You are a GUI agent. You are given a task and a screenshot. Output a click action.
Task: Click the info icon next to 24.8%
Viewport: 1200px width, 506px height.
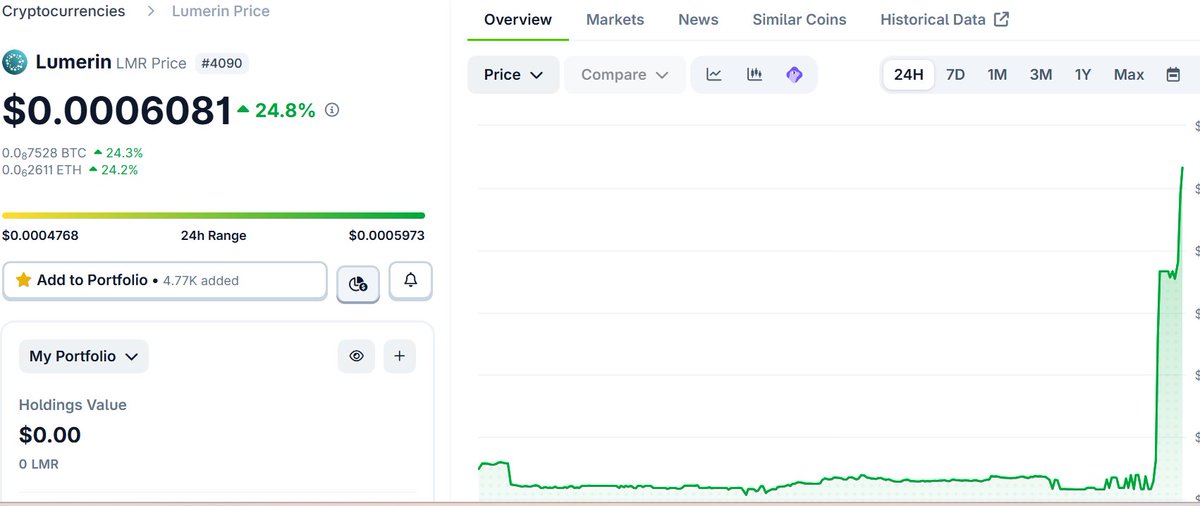click(x=332, y=110)
